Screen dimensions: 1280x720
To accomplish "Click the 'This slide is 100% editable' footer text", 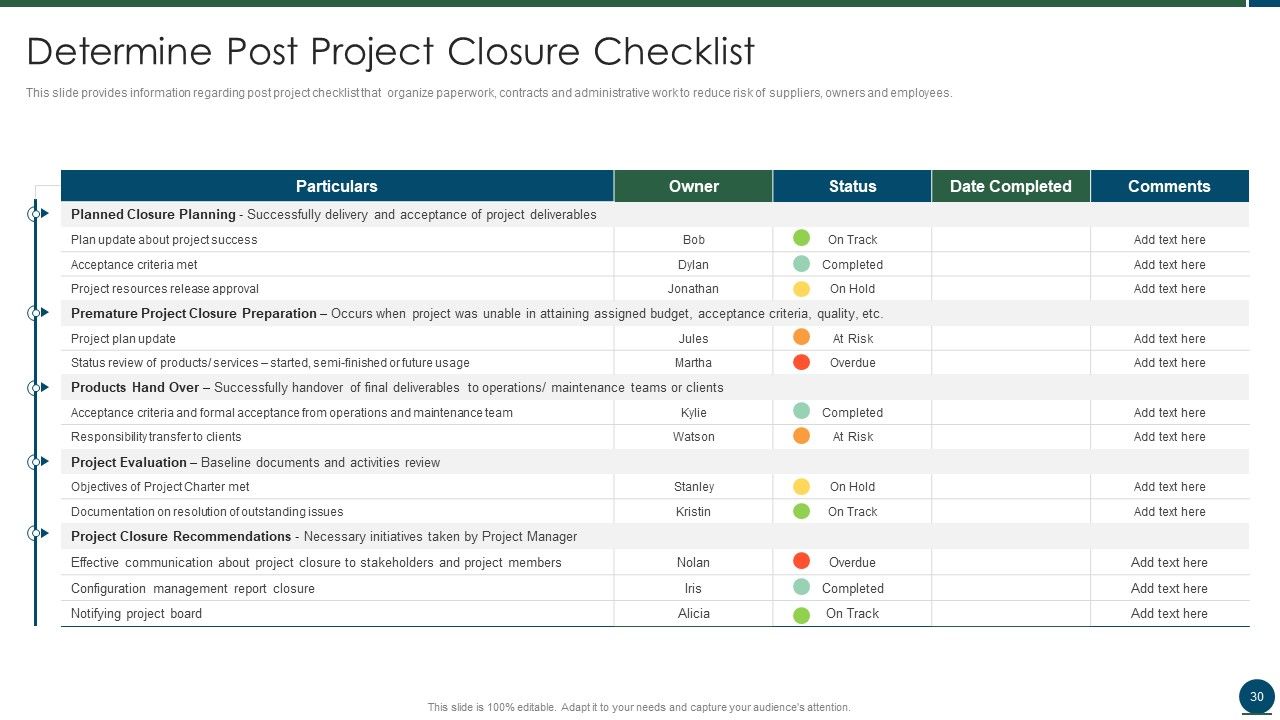I will click(639, 707).
